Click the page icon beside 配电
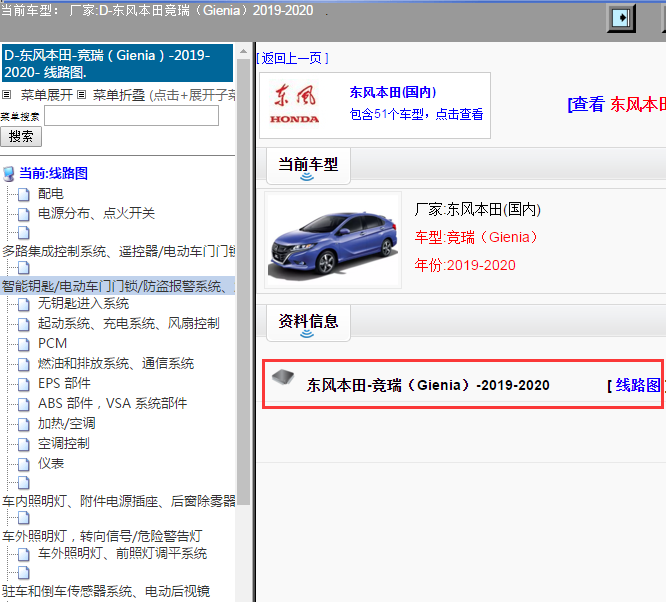Image resolution: width=666 pixels, height=602 pixels. click(x=24, y=195)
